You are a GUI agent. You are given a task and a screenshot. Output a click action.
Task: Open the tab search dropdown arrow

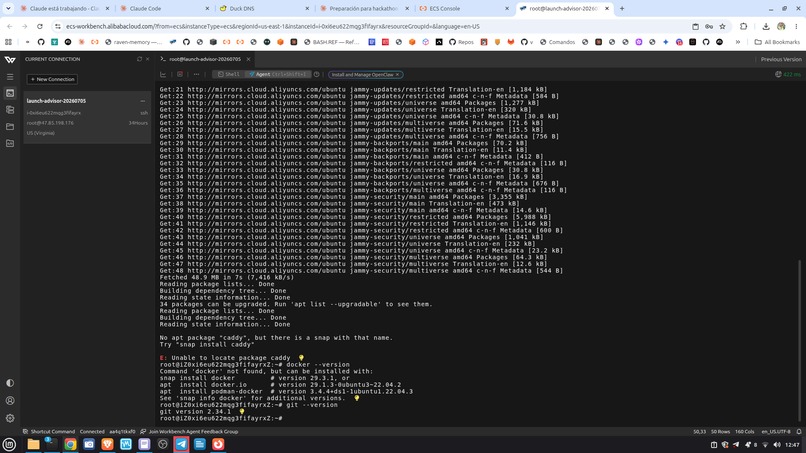point(8,9)
